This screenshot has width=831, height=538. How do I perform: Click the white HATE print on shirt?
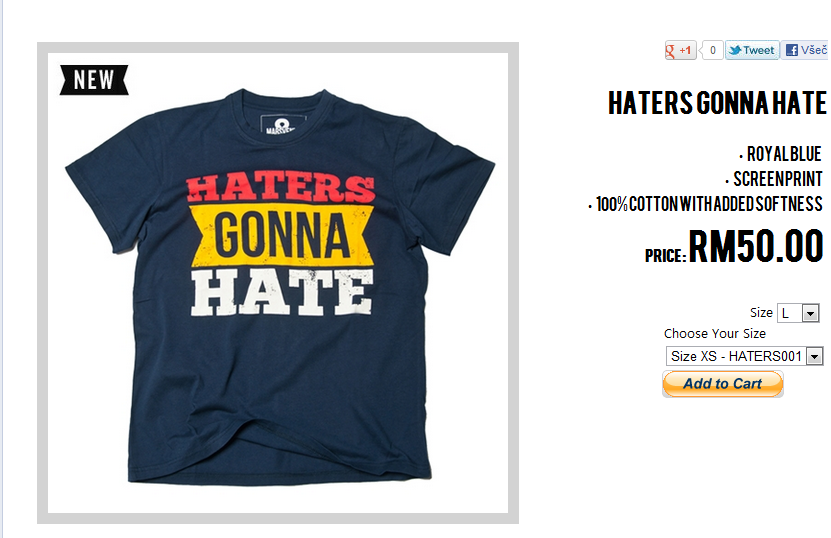(282, 292)
